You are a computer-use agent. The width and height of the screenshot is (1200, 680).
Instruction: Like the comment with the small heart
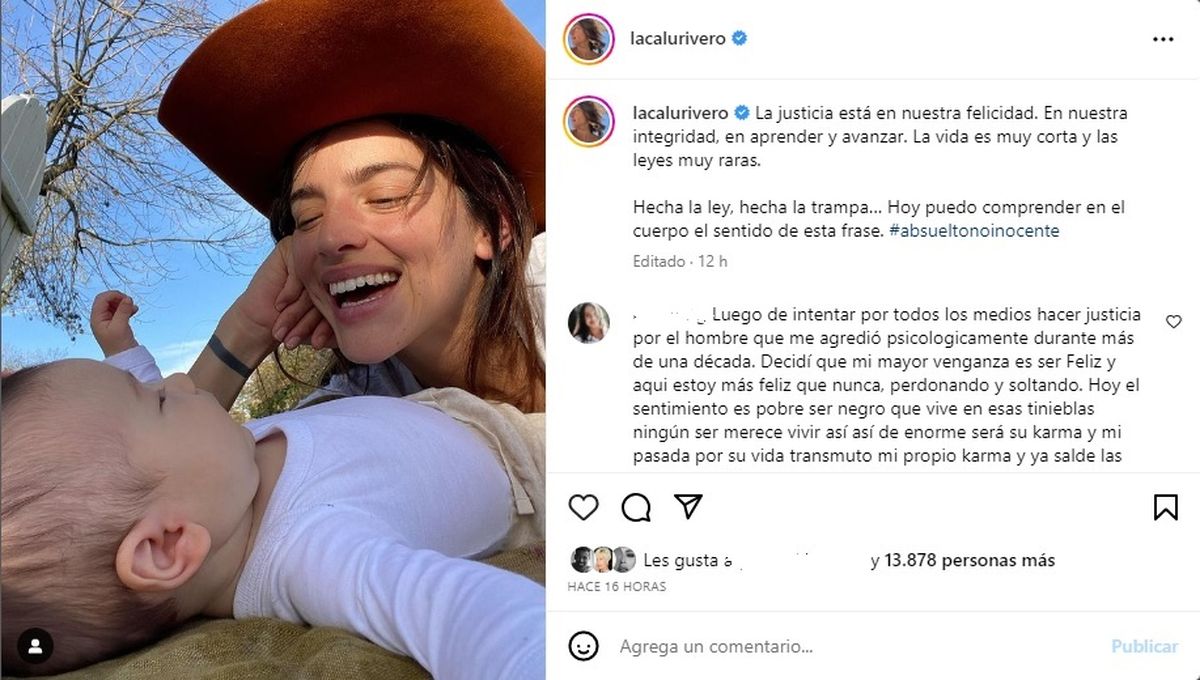click(1174, 321)
